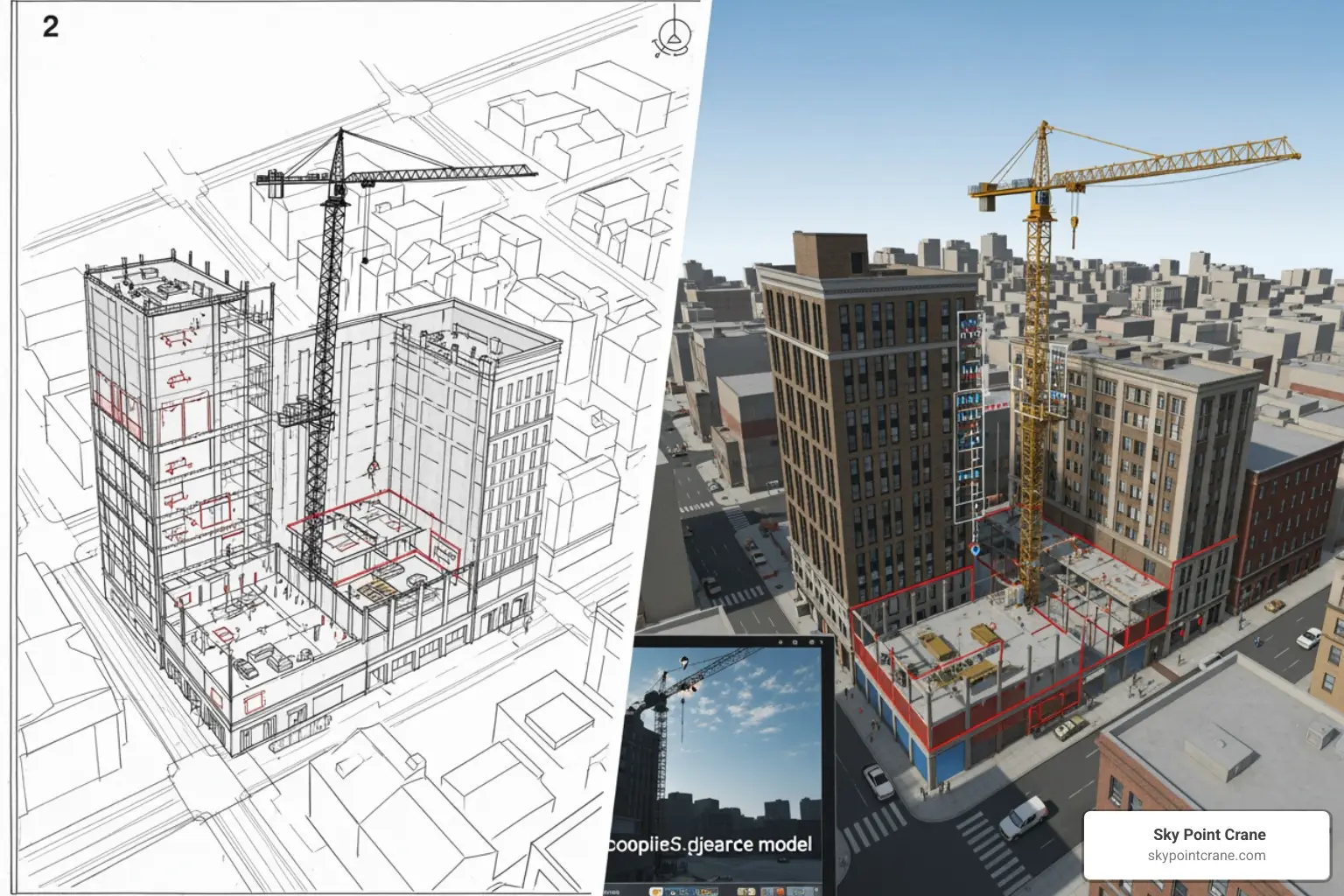Click the Sky Point Crane title

[x=1208, y=834]
